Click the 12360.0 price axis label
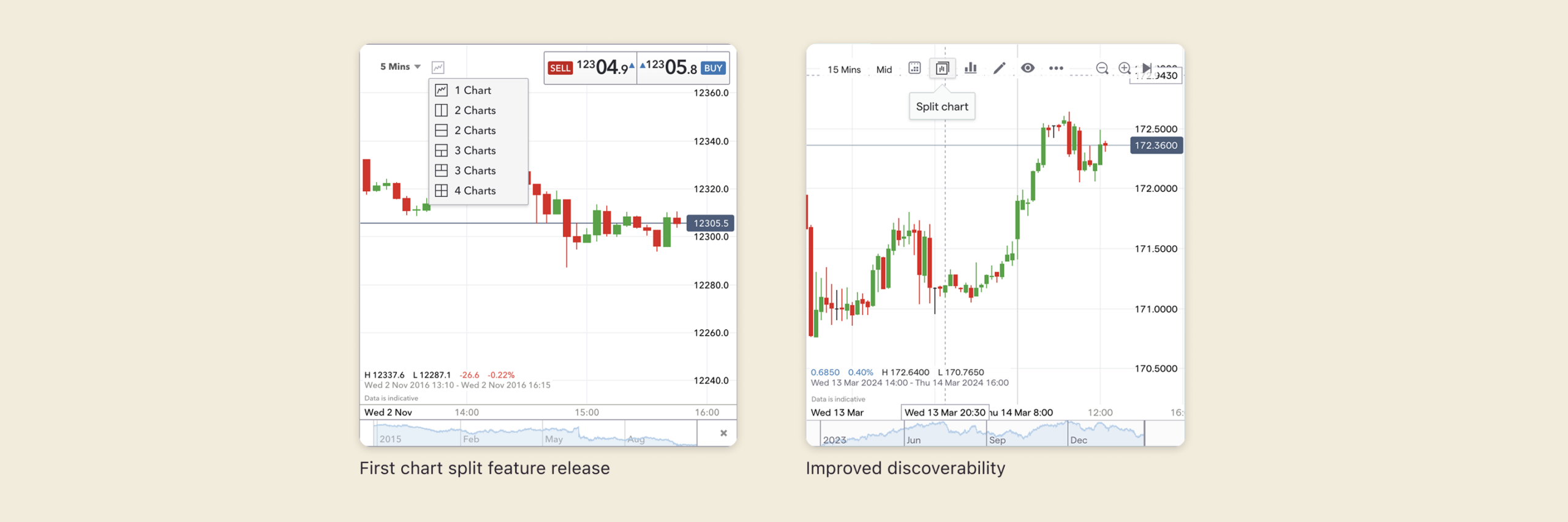The width and height of the screenshot is (1568, 522). [711, 93]
